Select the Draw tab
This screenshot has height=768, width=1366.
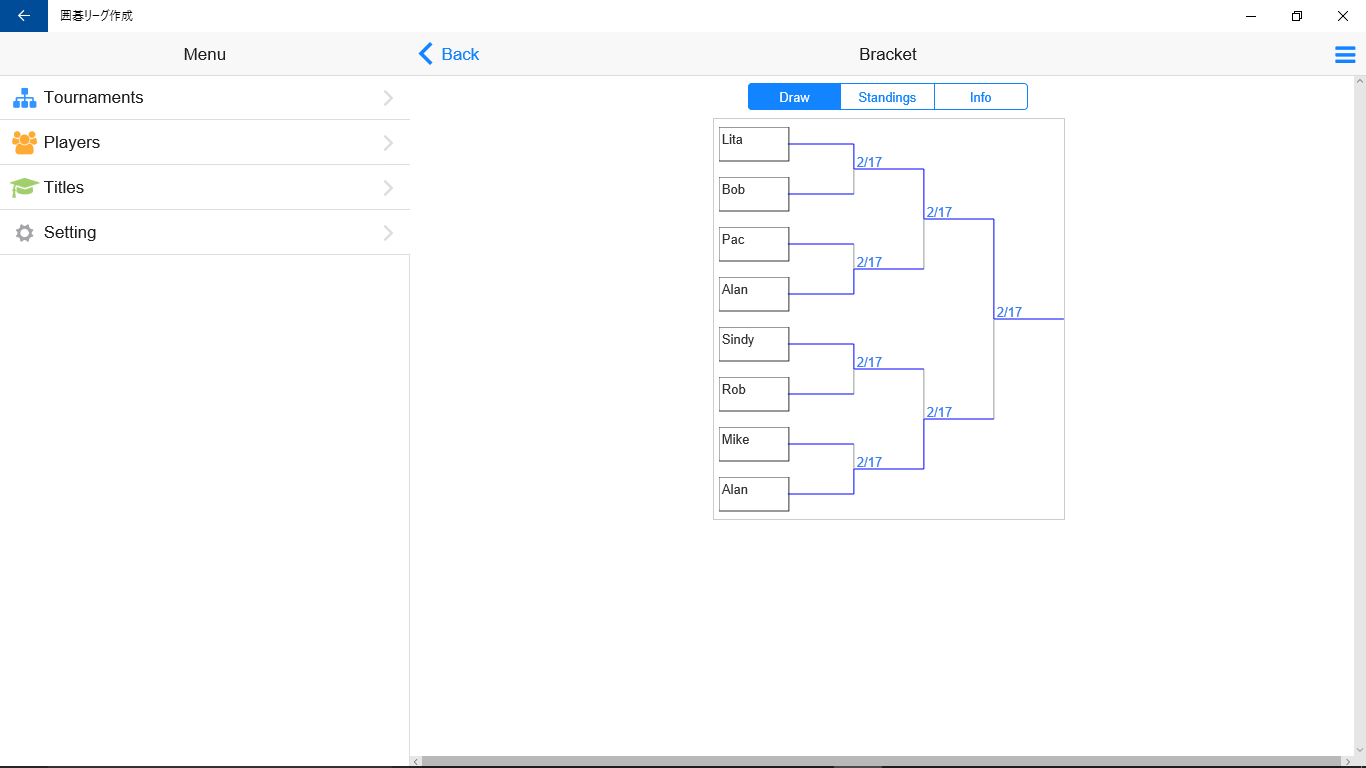pyautogui.click(x=794, y=97)
